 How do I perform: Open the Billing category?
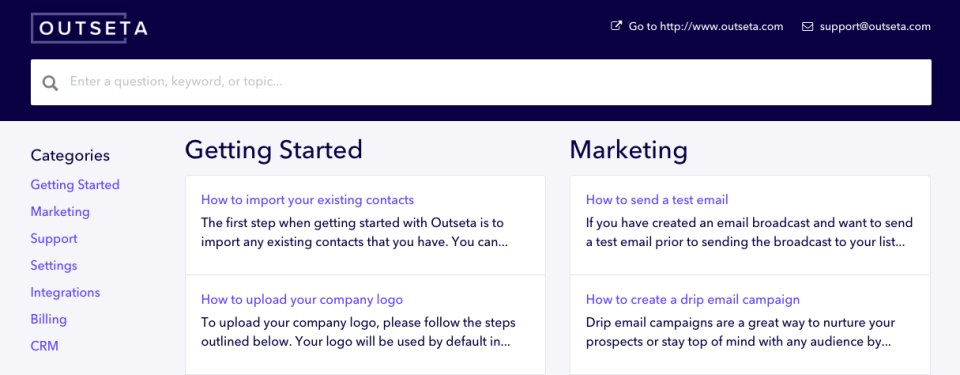click(x=48, y=319)
